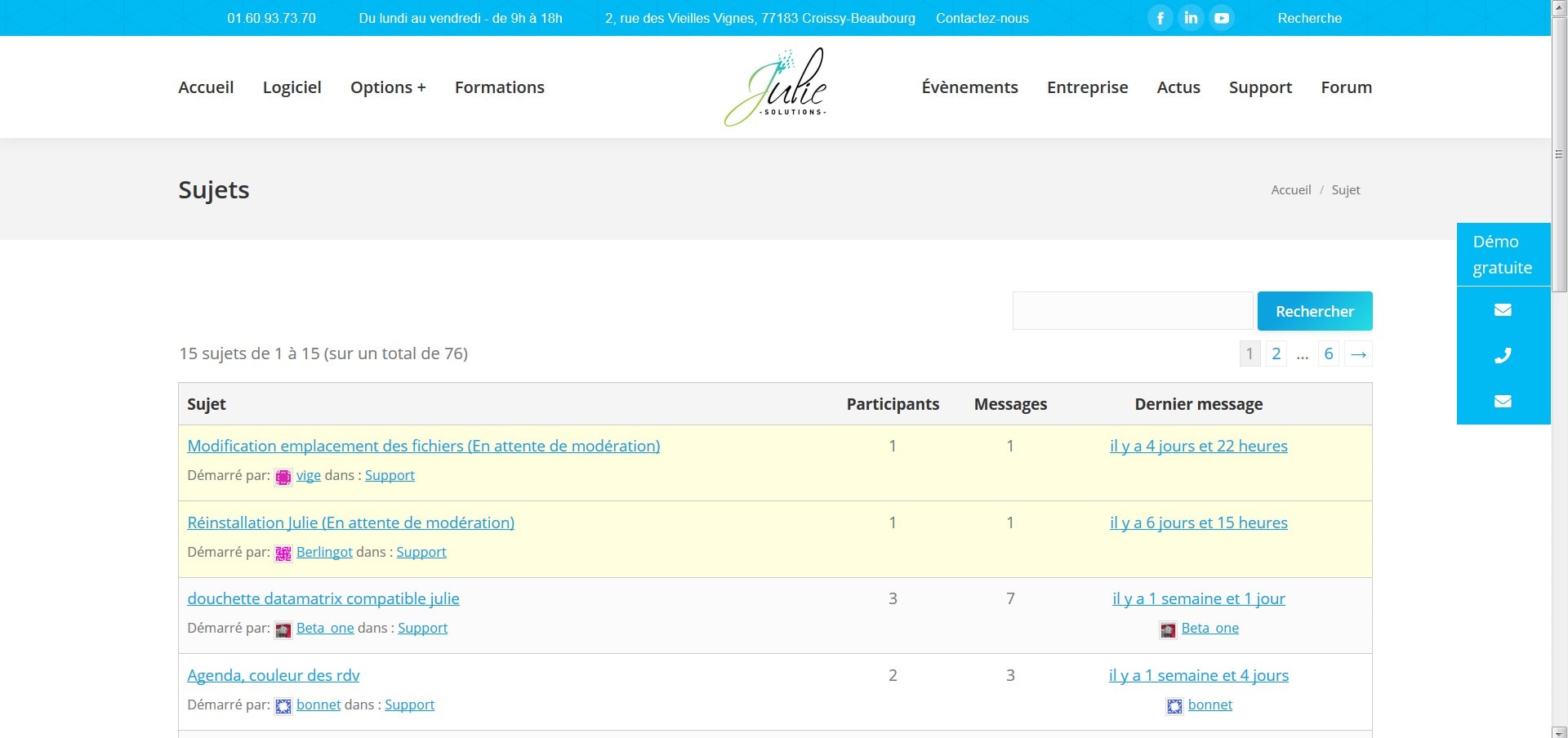Open the Forum menu item
The image size is (1568, 738).
[1347, 87]
